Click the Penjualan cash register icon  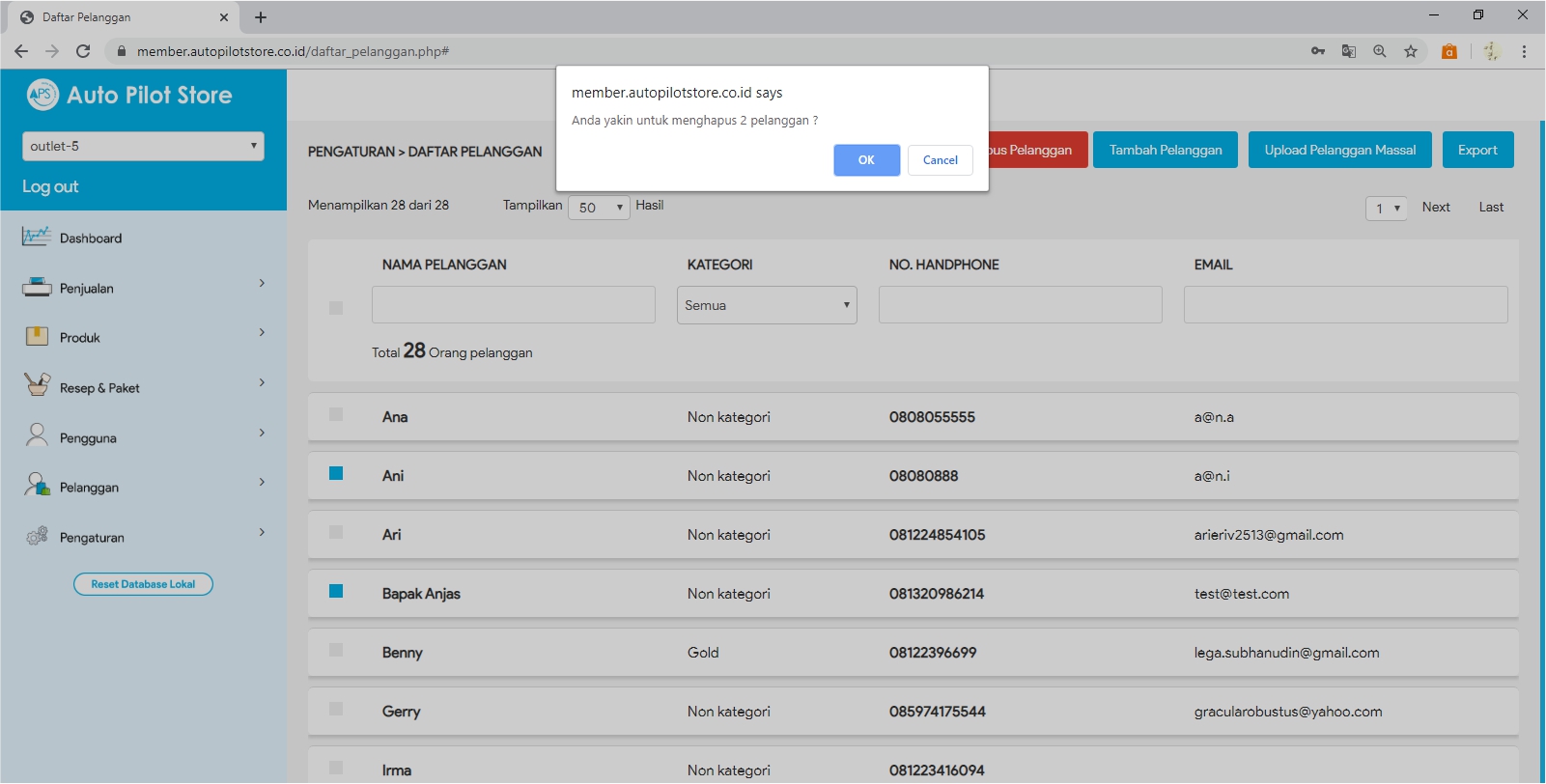click(36, 287)
